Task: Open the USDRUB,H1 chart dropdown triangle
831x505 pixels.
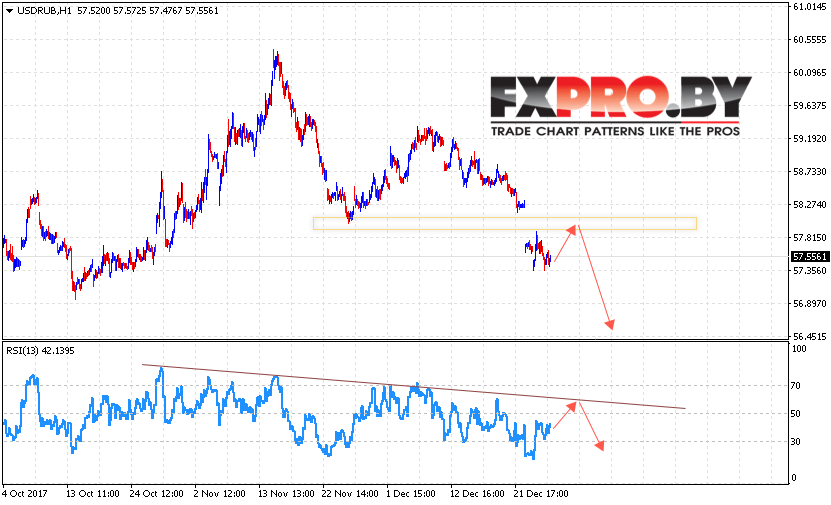Action: pos(9,11)
